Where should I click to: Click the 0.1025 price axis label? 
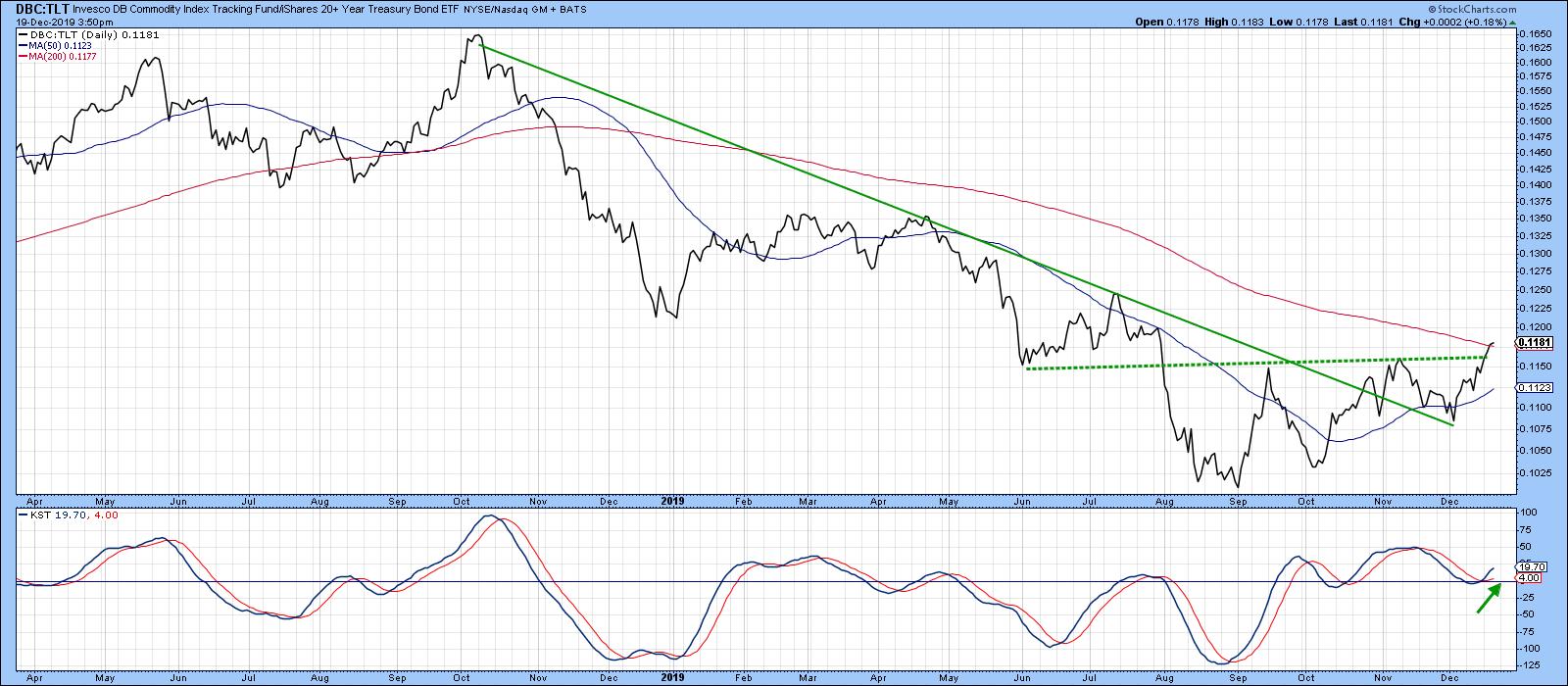[x=1534, y=472]
